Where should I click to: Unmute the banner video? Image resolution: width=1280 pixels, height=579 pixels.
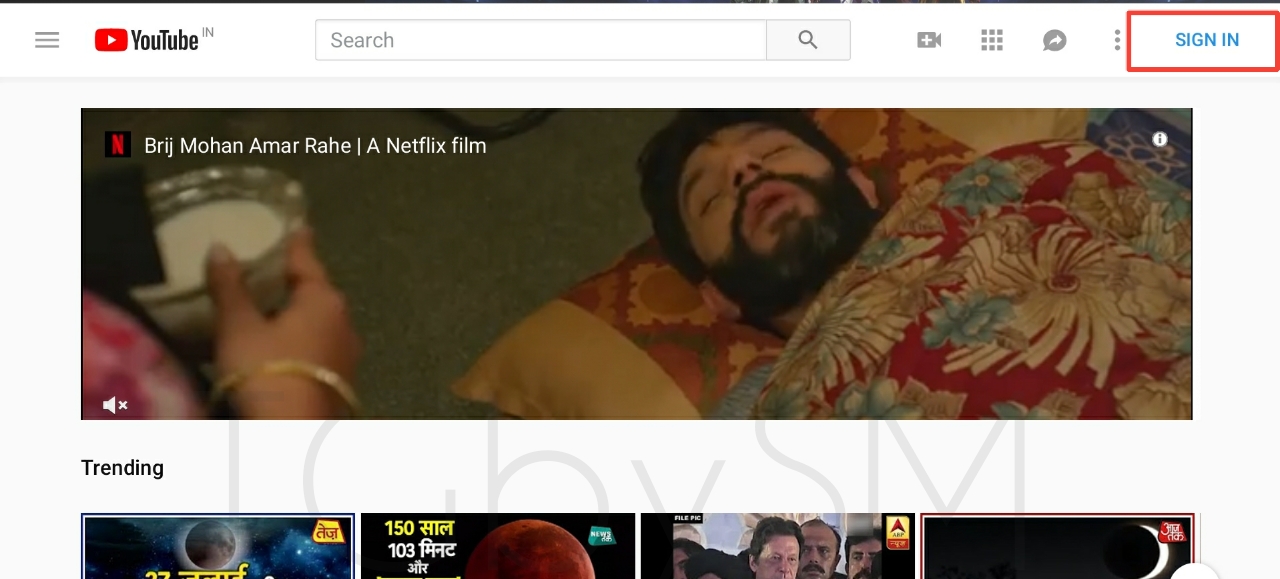pyautogui.click(x=115, y=404)
